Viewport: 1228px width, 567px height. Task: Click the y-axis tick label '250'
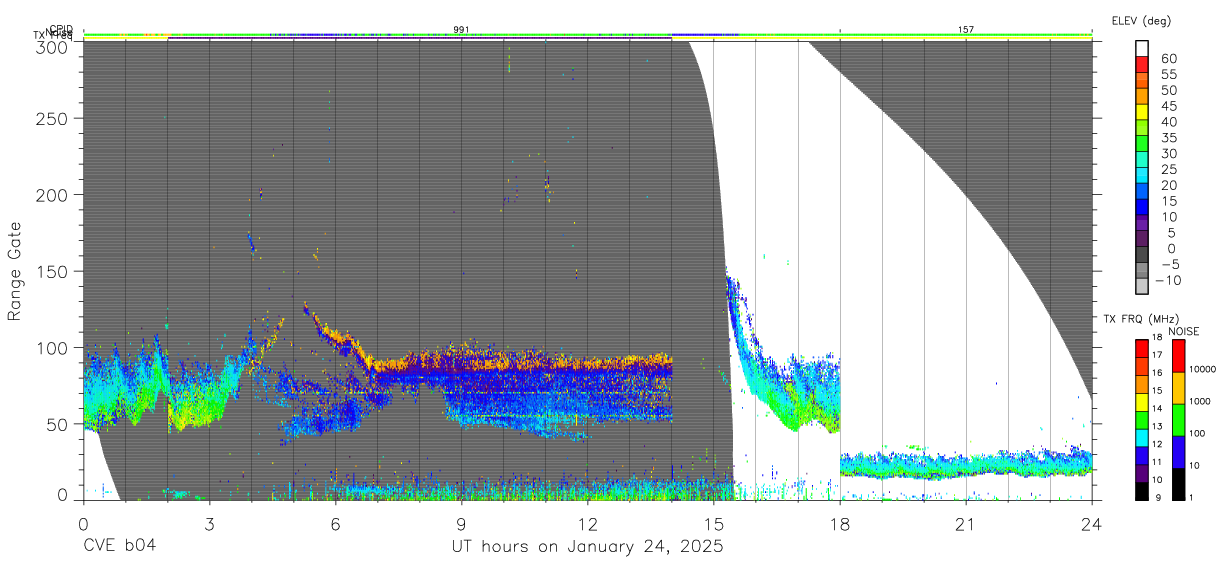point(53,119)
